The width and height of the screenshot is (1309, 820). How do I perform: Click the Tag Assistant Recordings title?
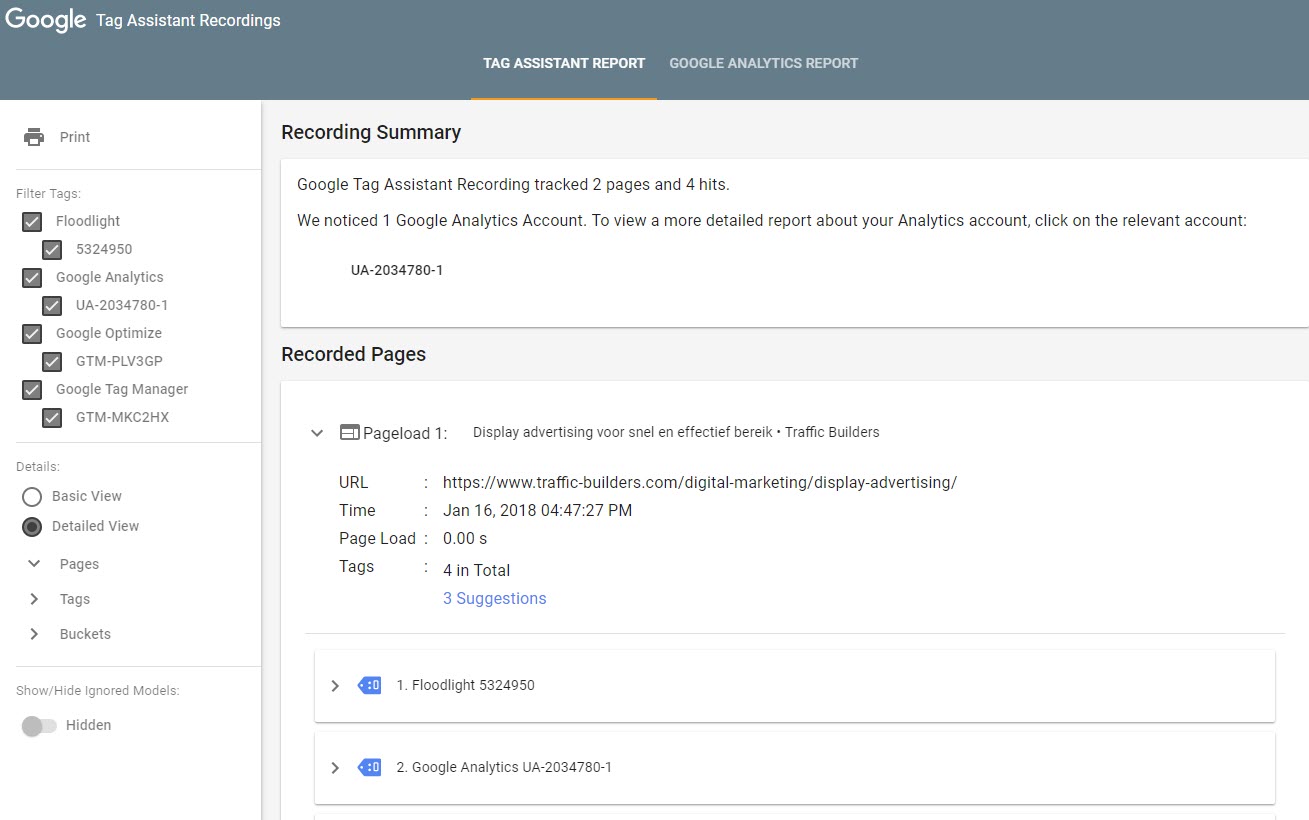click(x=188, y=20)
